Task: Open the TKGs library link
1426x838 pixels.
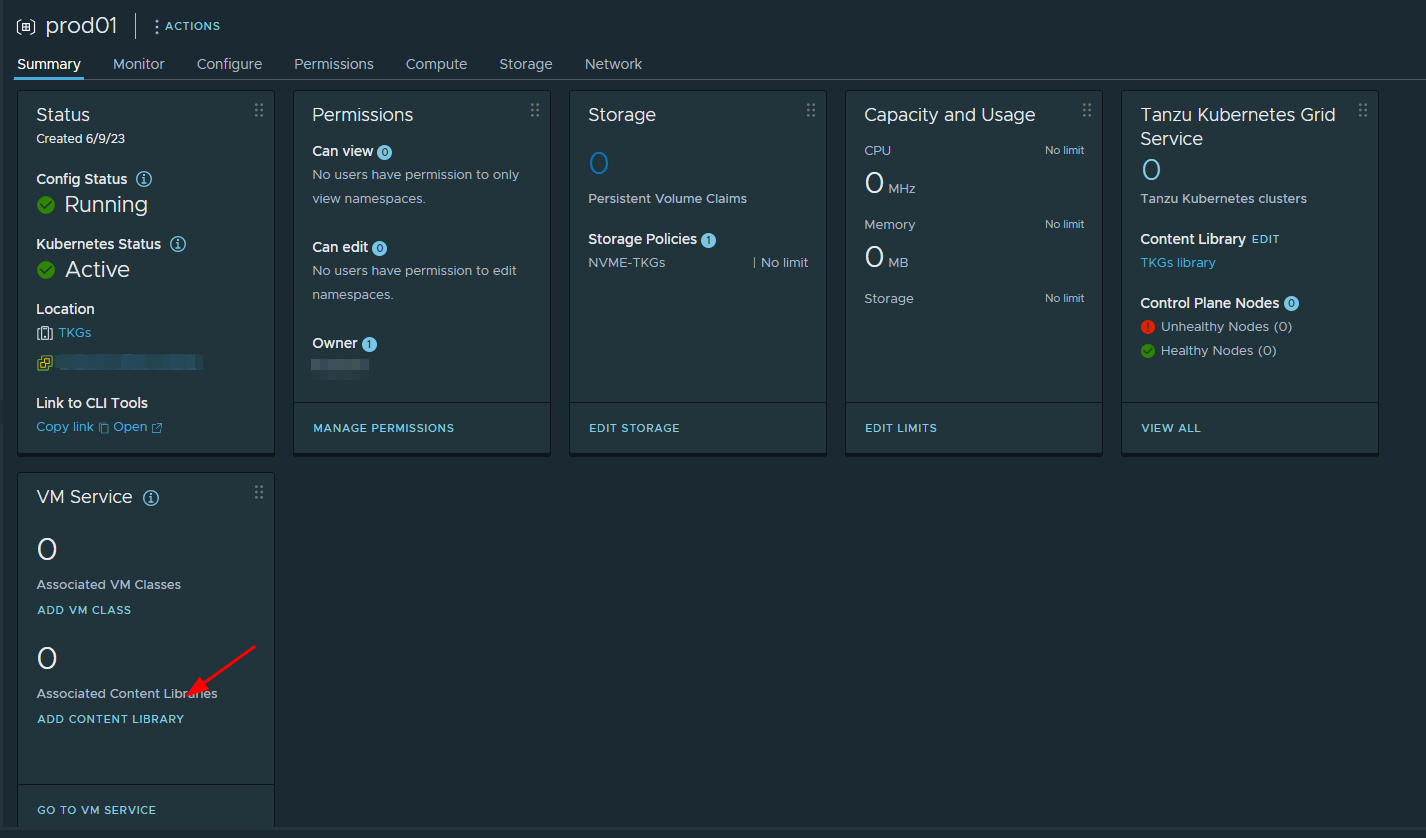Action: click(1178, 263)
